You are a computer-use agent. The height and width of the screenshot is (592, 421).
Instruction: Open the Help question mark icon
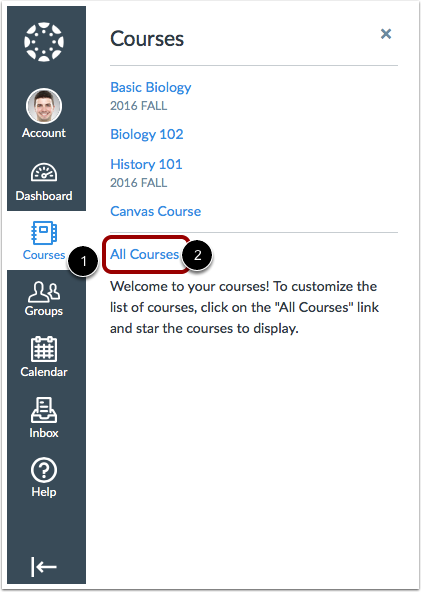click(44, 470)
